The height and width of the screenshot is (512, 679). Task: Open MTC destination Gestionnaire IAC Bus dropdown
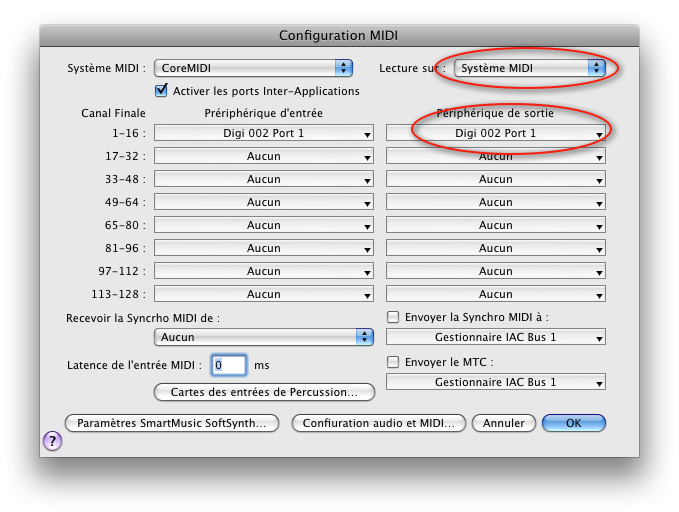click(x=496, y=382)
